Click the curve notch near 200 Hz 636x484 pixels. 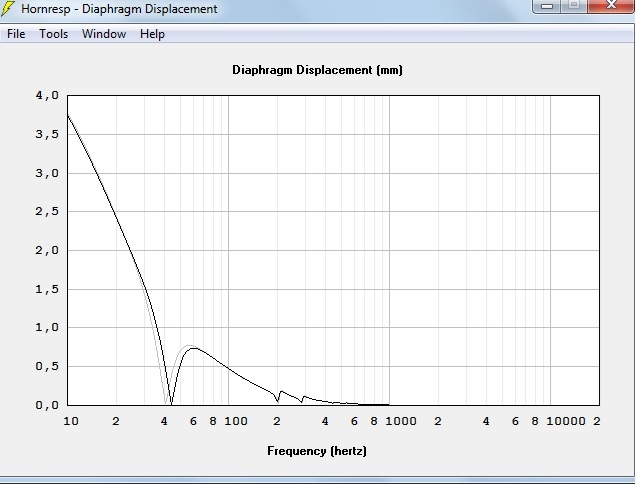pos(278,401)
